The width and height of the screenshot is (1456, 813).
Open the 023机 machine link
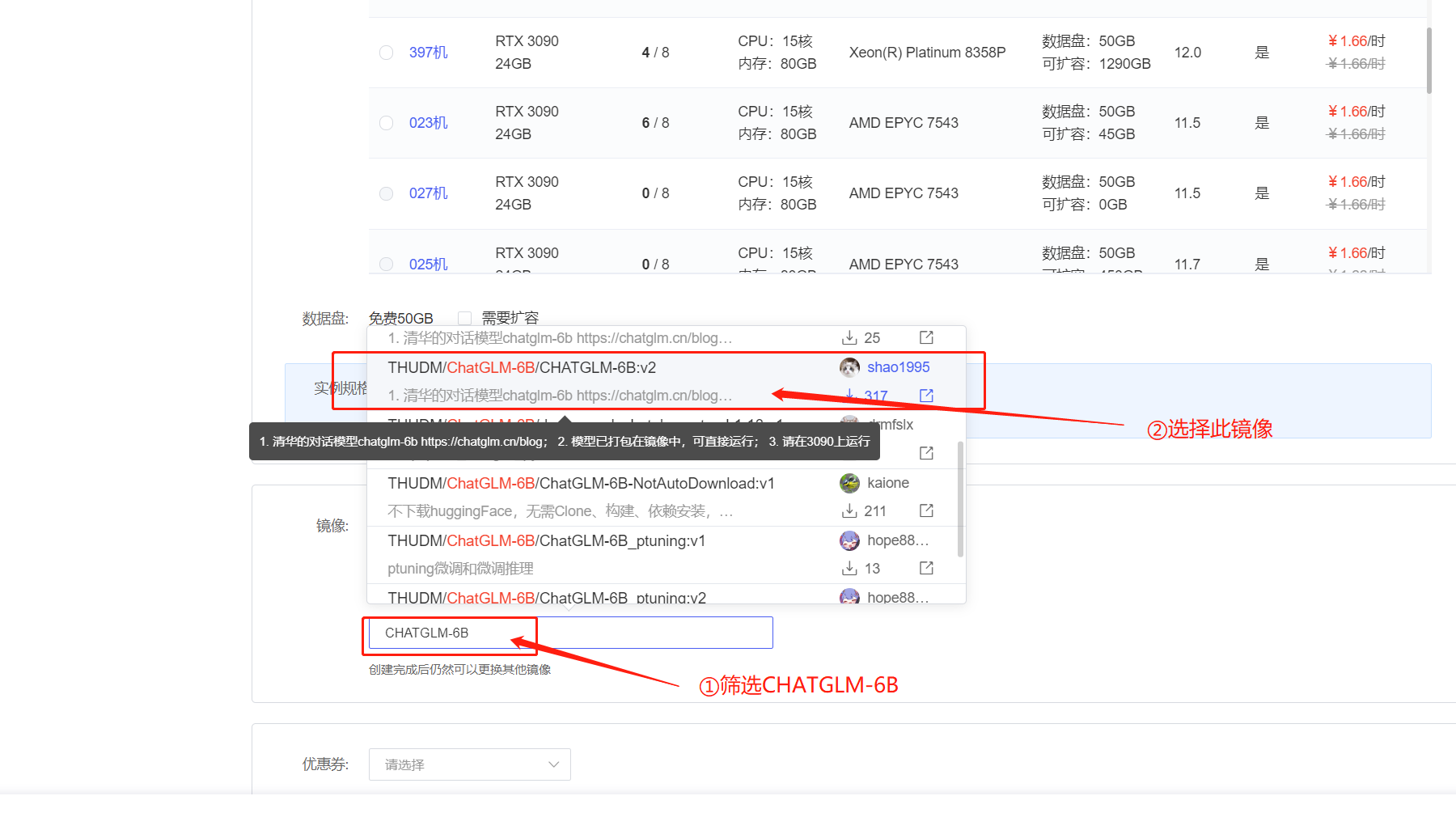429,123
